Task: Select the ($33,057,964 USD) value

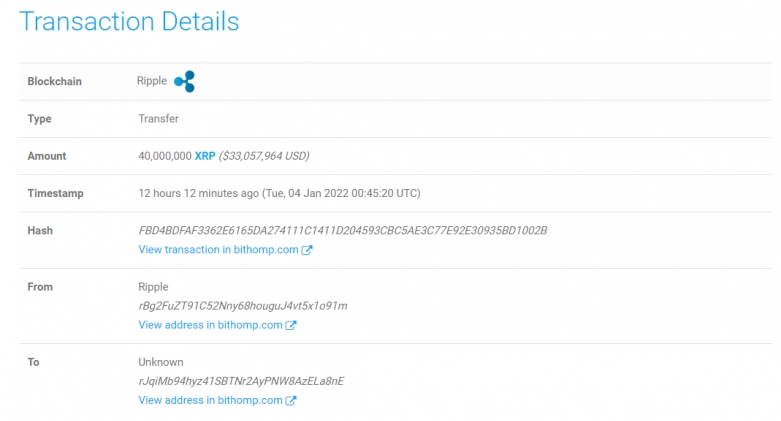Action: coord(264,156)
